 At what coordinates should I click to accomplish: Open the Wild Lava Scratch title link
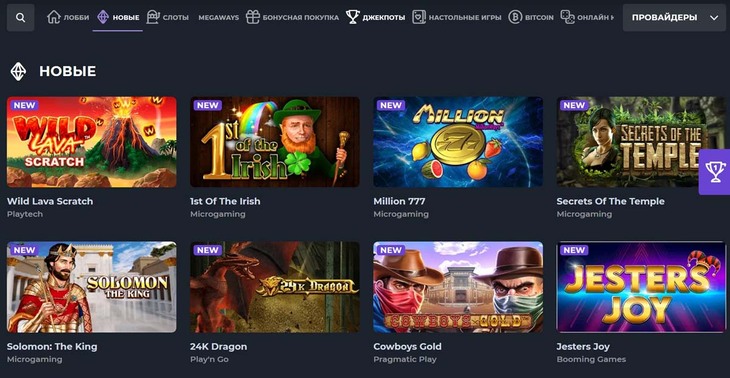click(x=50, y=201)
